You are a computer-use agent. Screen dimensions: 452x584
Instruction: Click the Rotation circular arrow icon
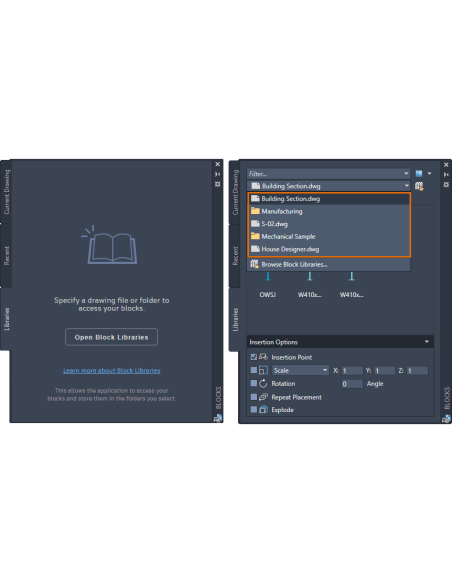tap(263, 383)
